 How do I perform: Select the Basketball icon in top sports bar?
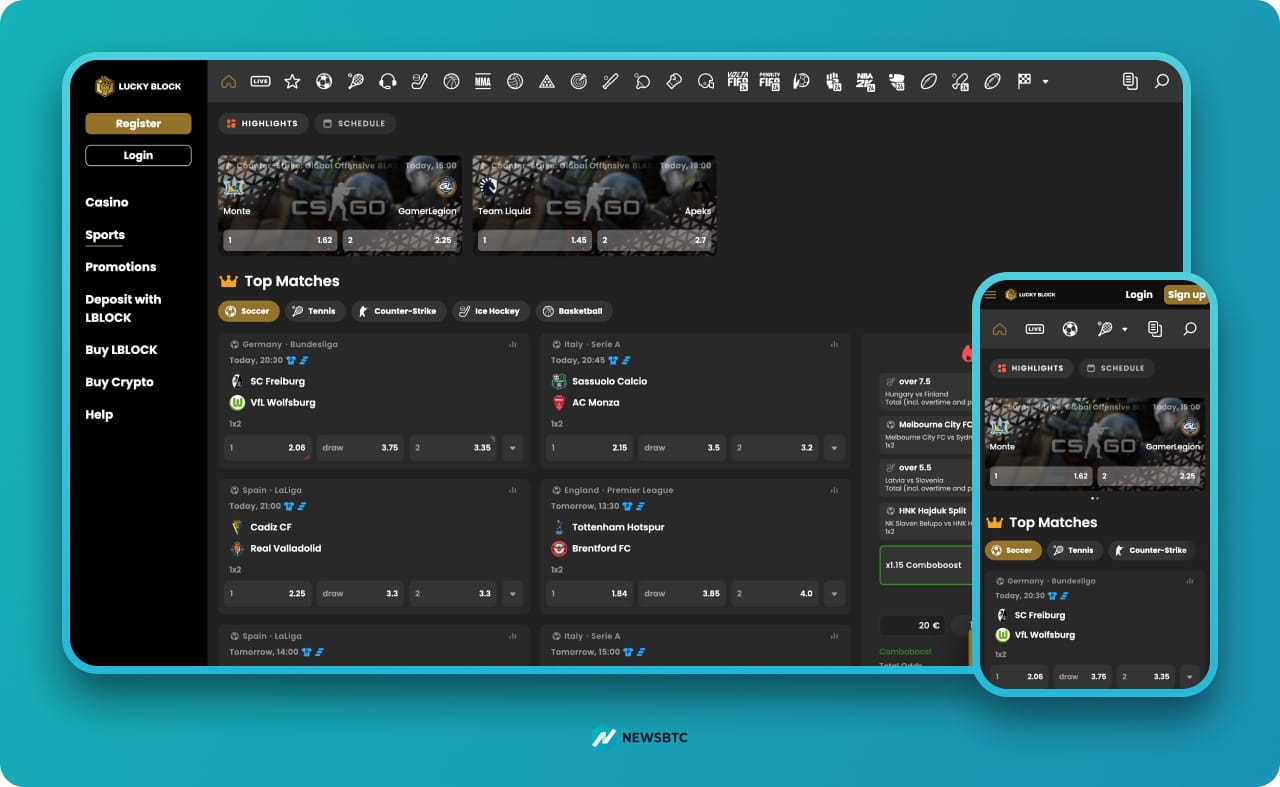click(451, 81)
